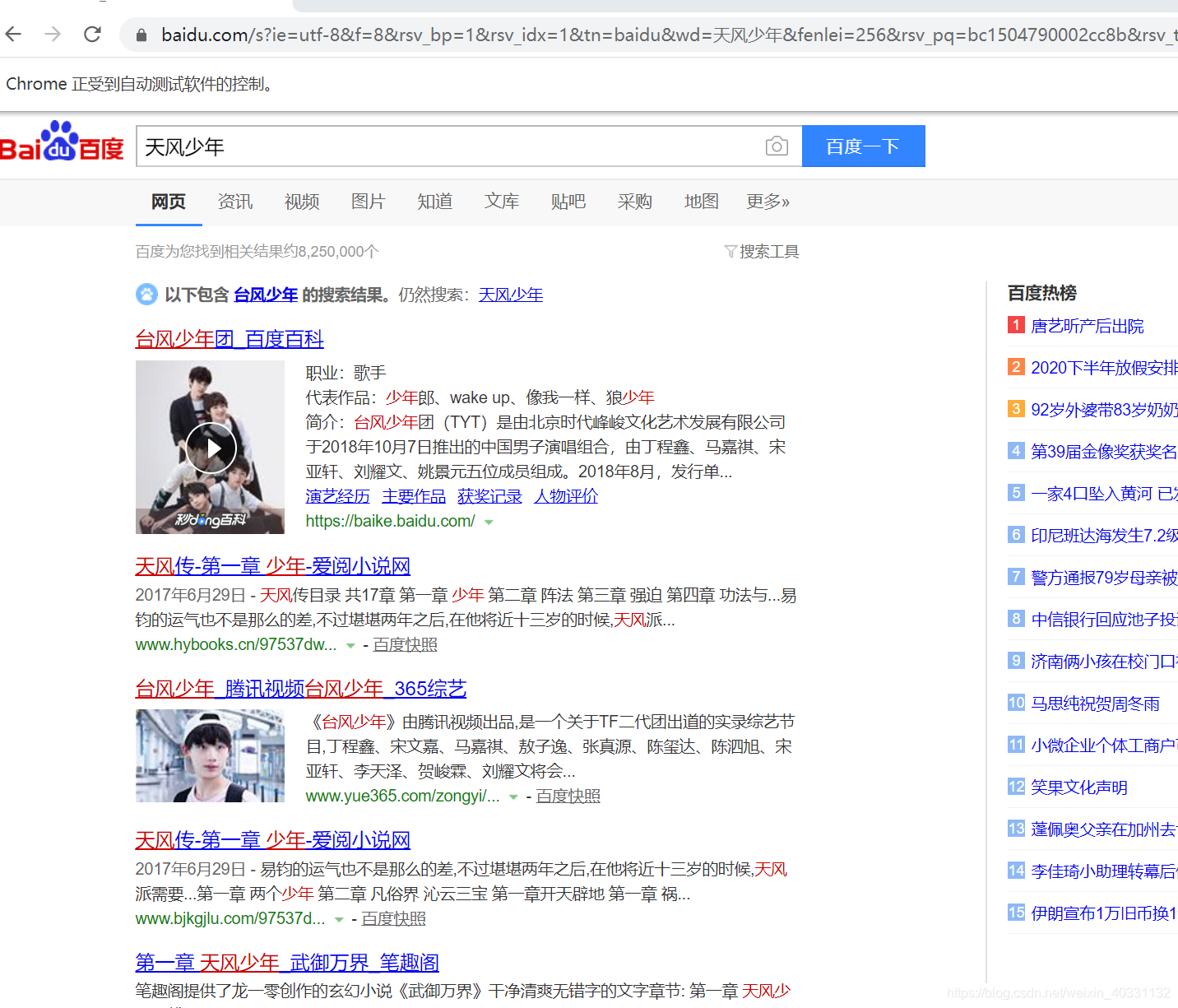
Task: Open hot item 李佳琦小助理转幕后
Action: pos(1104,871)
